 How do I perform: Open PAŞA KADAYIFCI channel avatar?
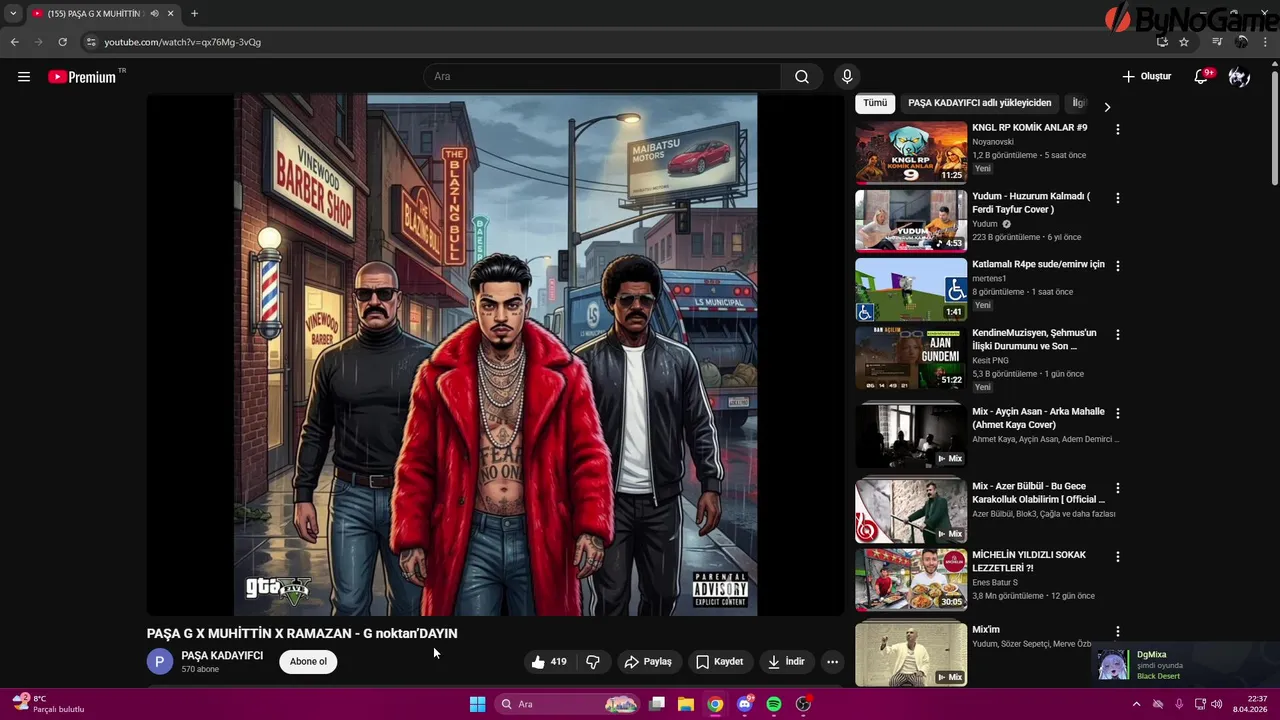tap(159, 661)
